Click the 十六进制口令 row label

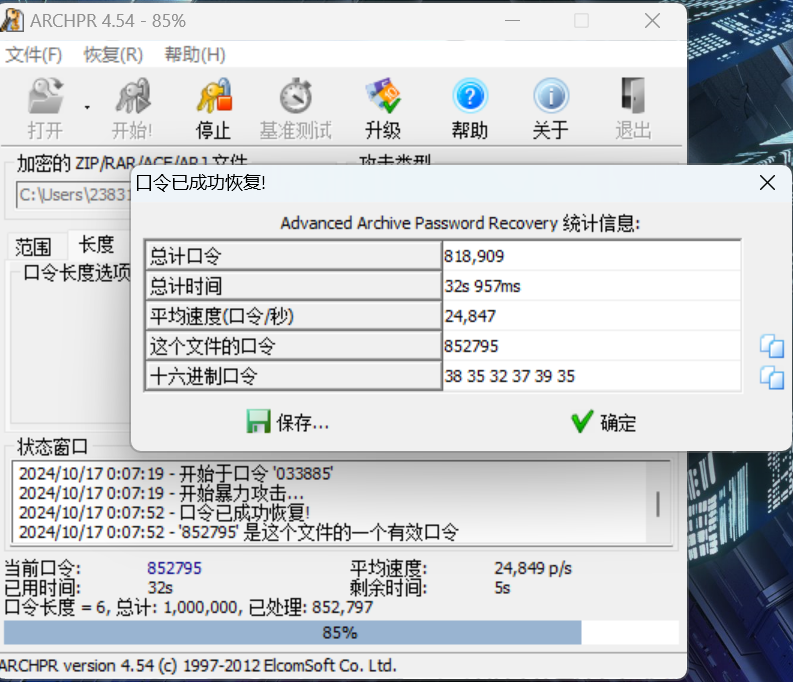click(293, 376)
